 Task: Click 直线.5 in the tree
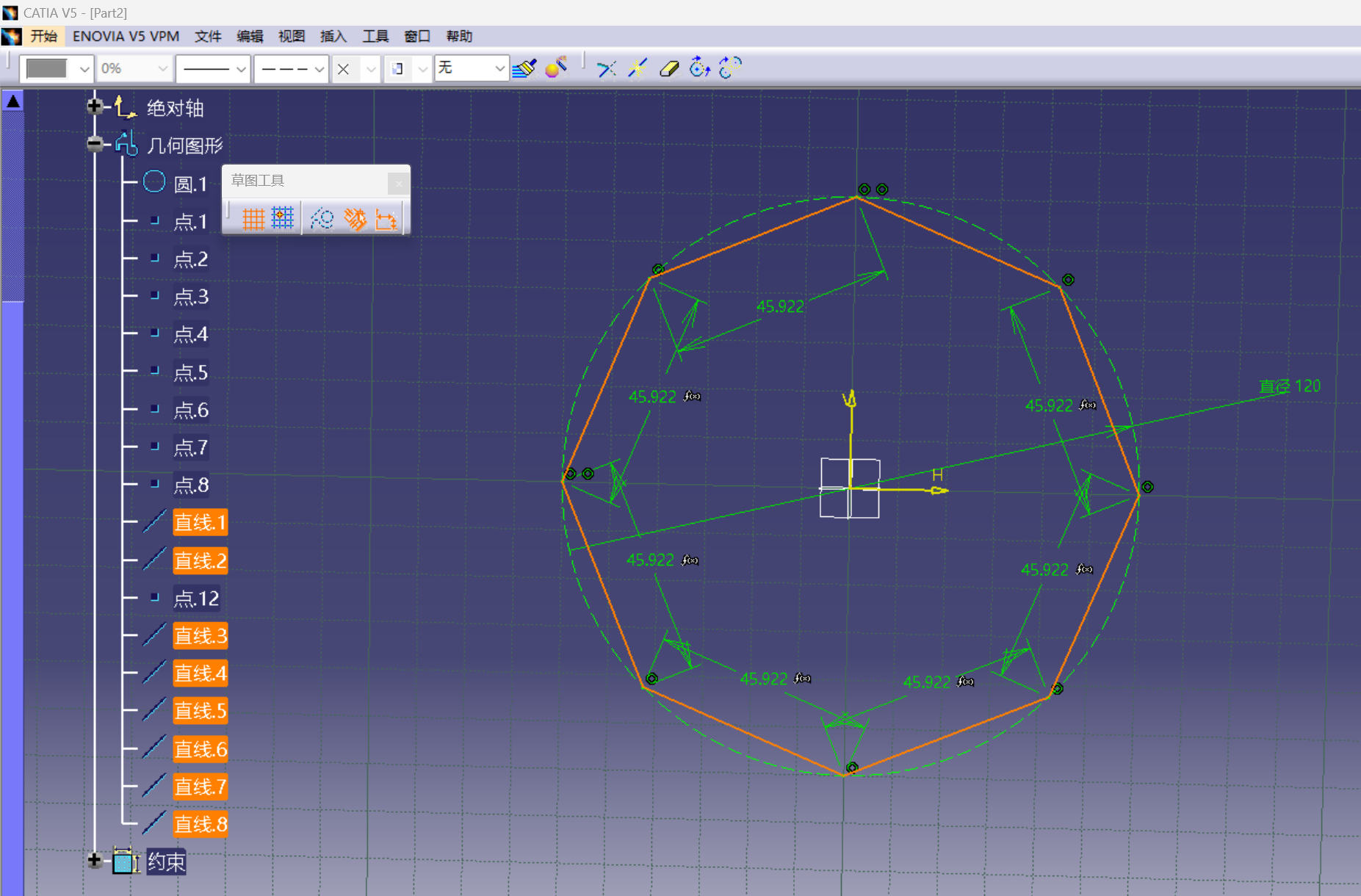pos(201,710)
